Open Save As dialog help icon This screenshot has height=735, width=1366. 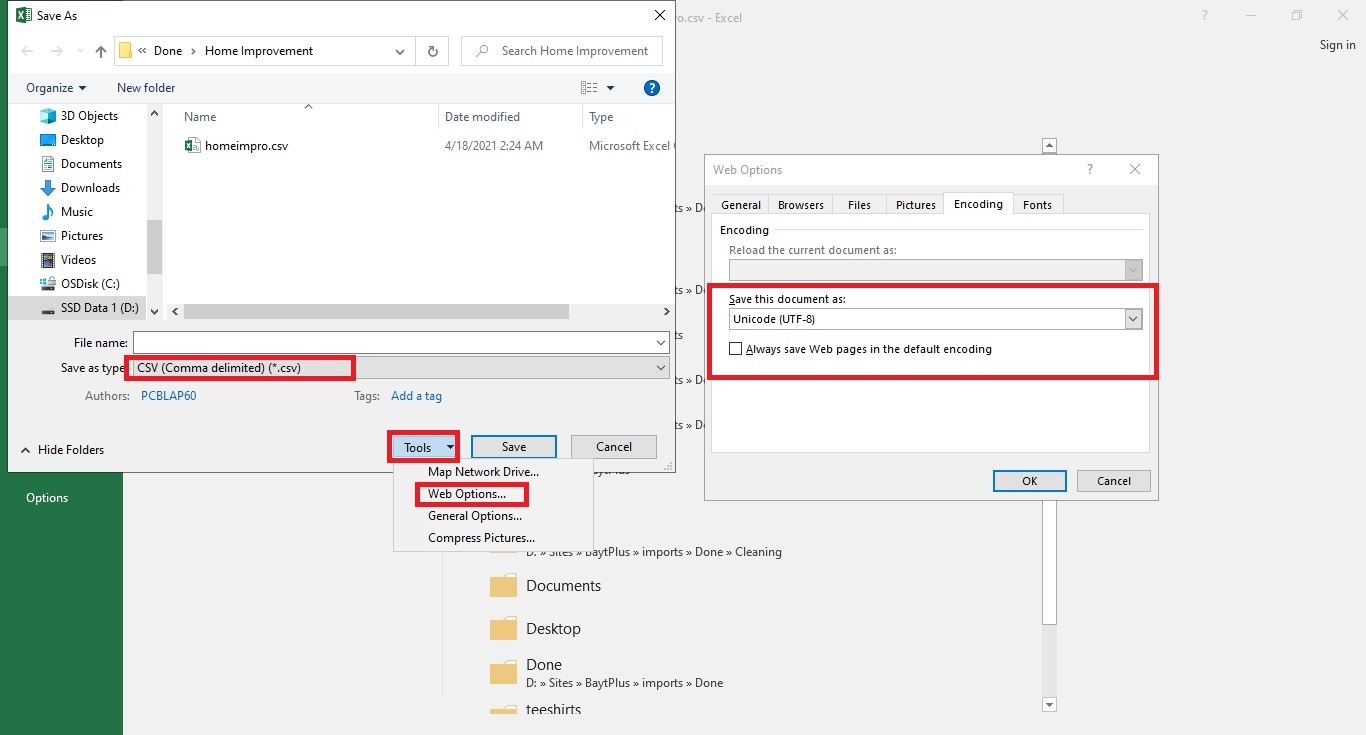(x=652, y=88)
